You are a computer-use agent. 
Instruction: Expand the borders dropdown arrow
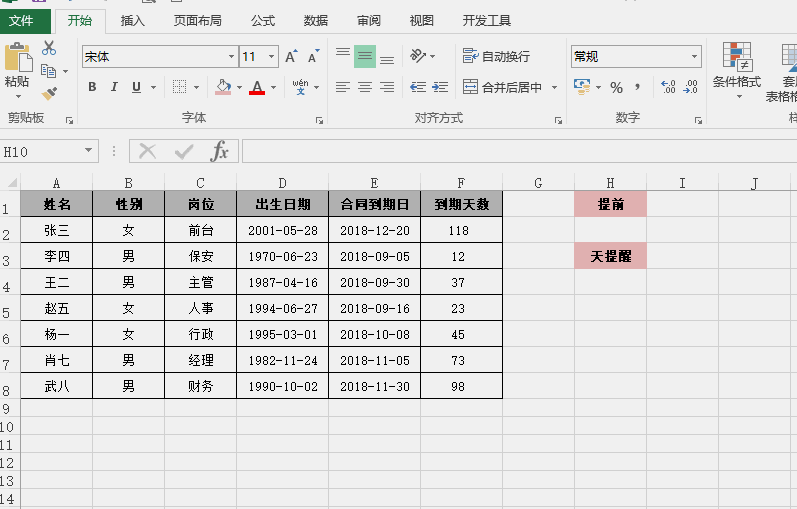(x=196, y=87)
